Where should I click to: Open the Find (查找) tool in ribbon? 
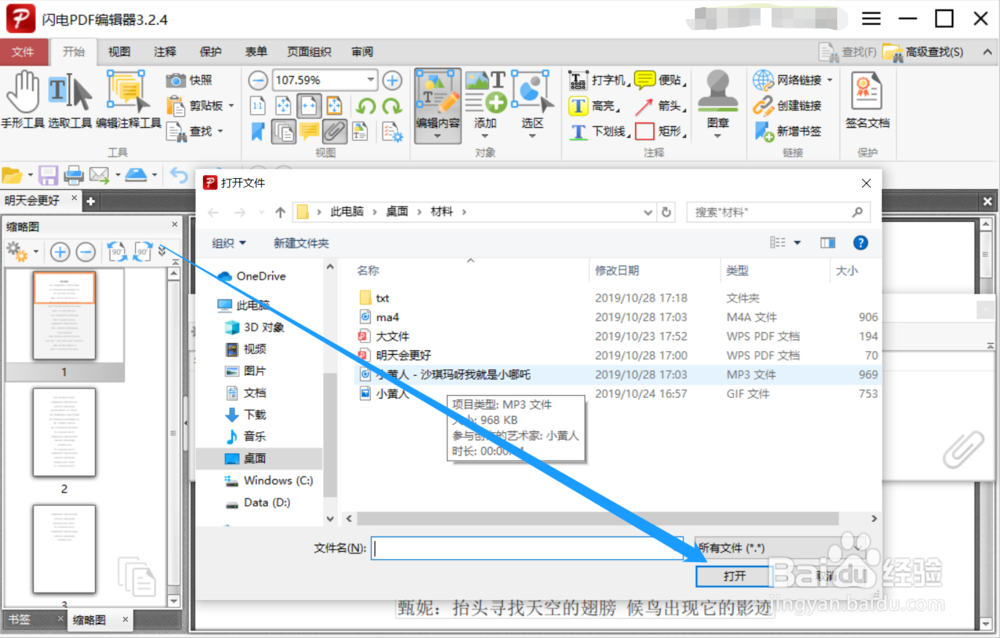click(195, 131)
